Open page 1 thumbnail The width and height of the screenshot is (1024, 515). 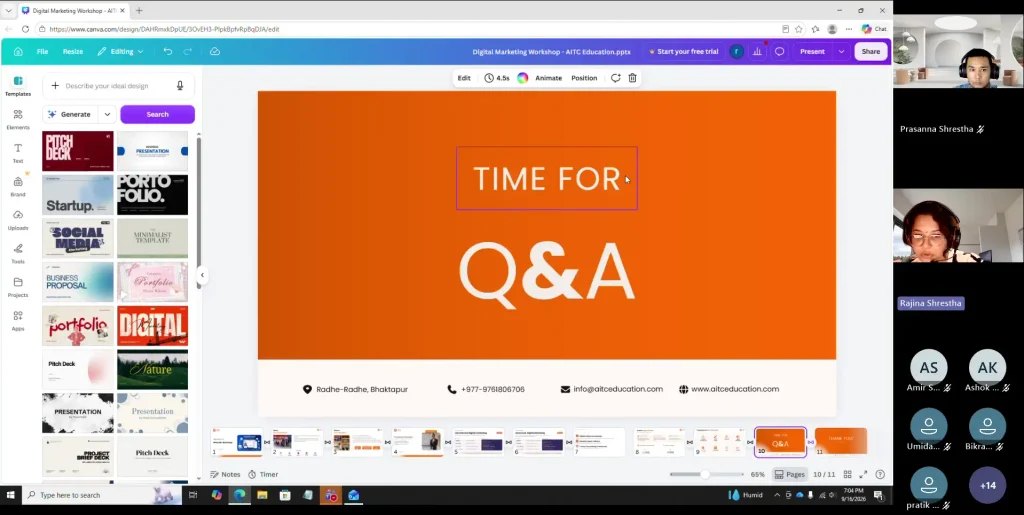tap(237, 442)
